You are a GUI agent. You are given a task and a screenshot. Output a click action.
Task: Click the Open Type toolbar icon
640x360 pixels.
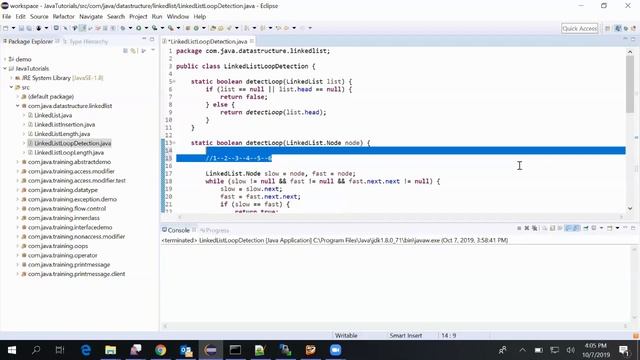coord(213,28)
